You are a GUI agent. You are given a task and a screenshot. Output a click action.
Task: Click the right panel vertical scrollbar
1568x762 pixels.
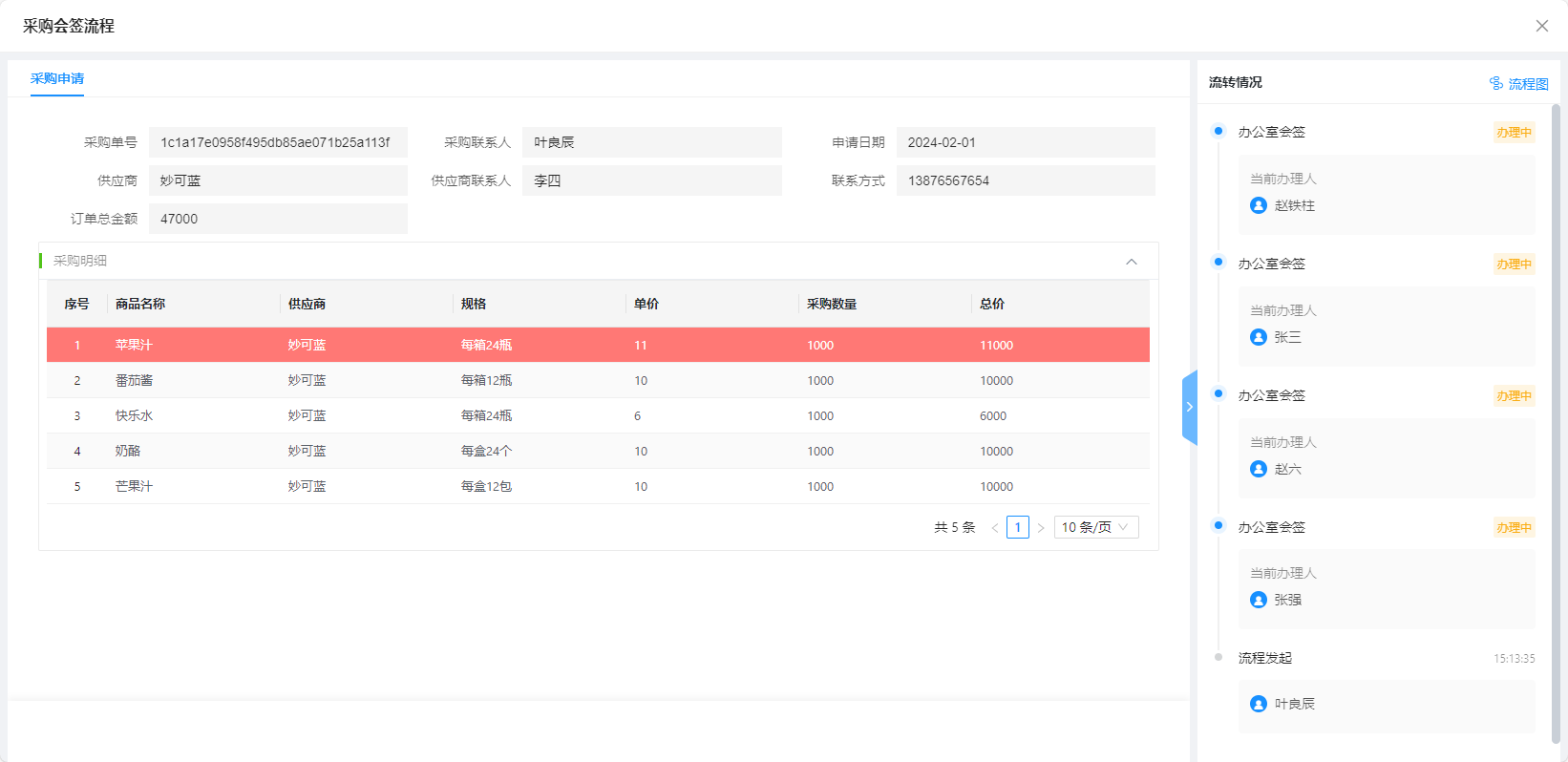point(1556,420)
